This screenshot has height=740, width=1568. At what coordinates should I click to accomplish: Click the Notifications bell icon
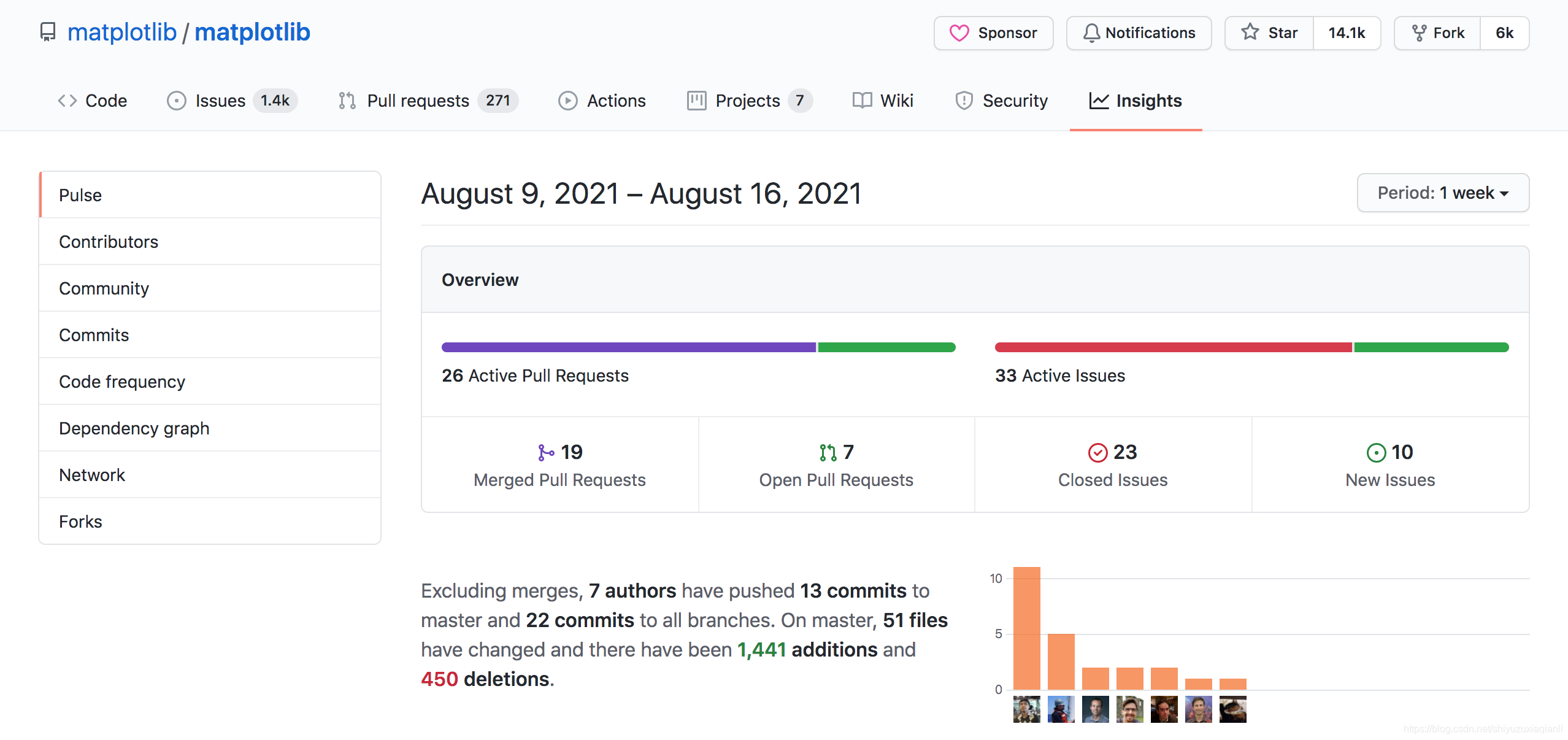1091,33
